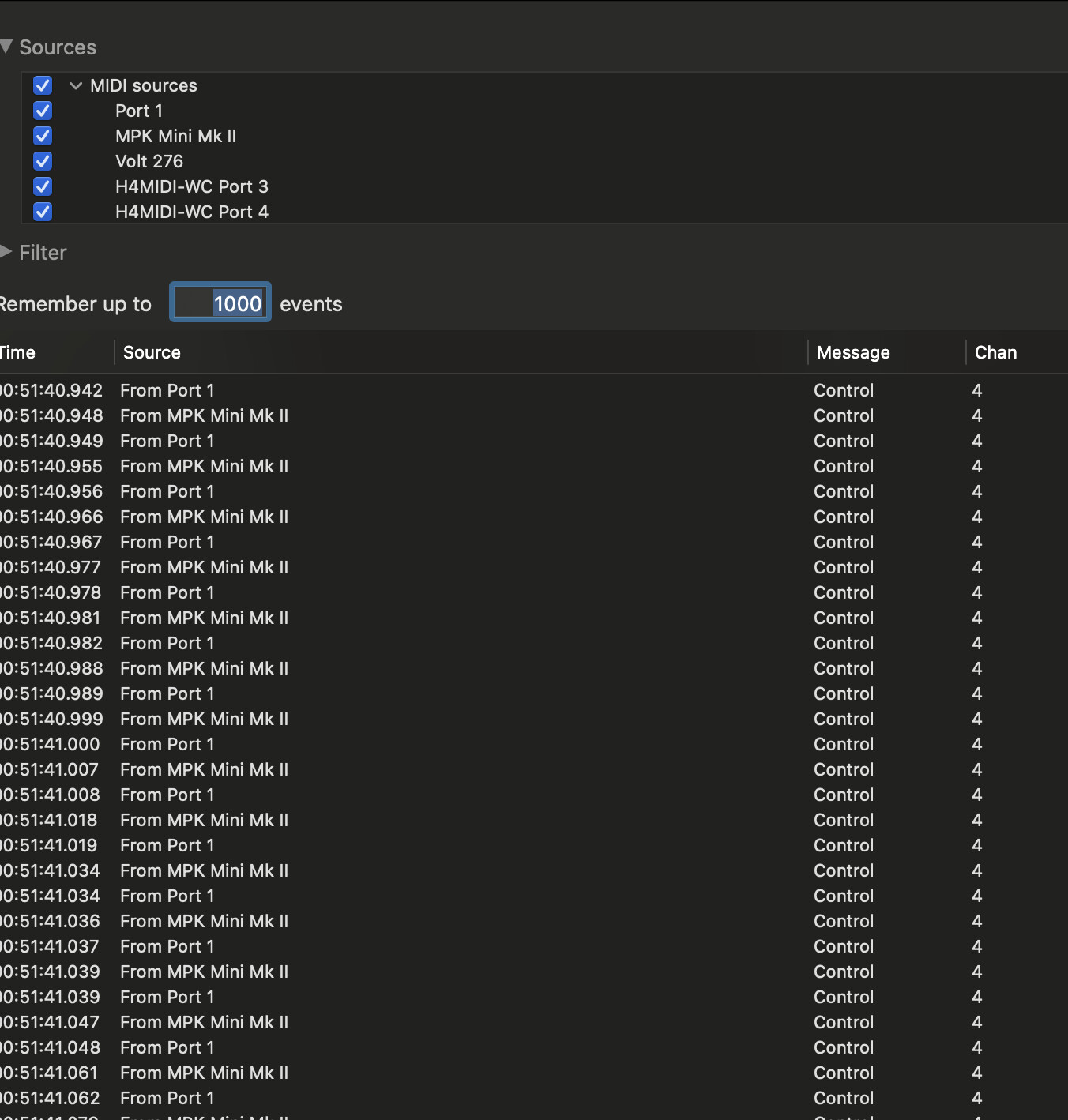
Task: Collapse the Sources section triangle
Action: 6,47
